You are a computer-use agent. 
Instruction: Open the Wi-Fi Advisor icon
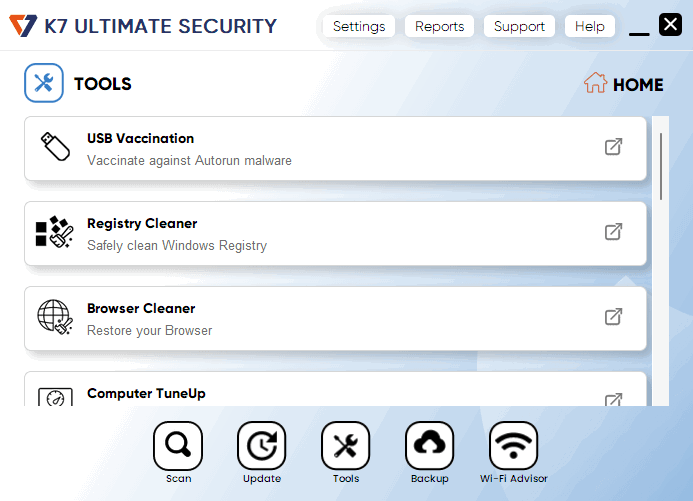[x=514, y=445]
